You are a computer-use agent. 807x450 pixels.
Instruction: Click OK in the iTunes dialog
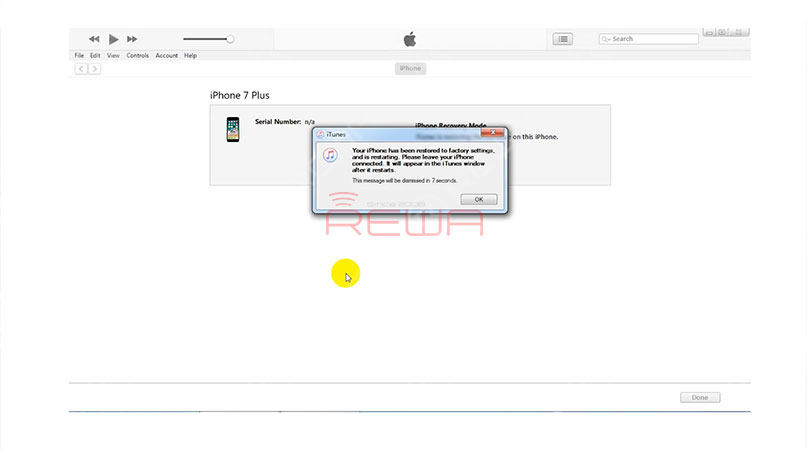coord(479,199)
